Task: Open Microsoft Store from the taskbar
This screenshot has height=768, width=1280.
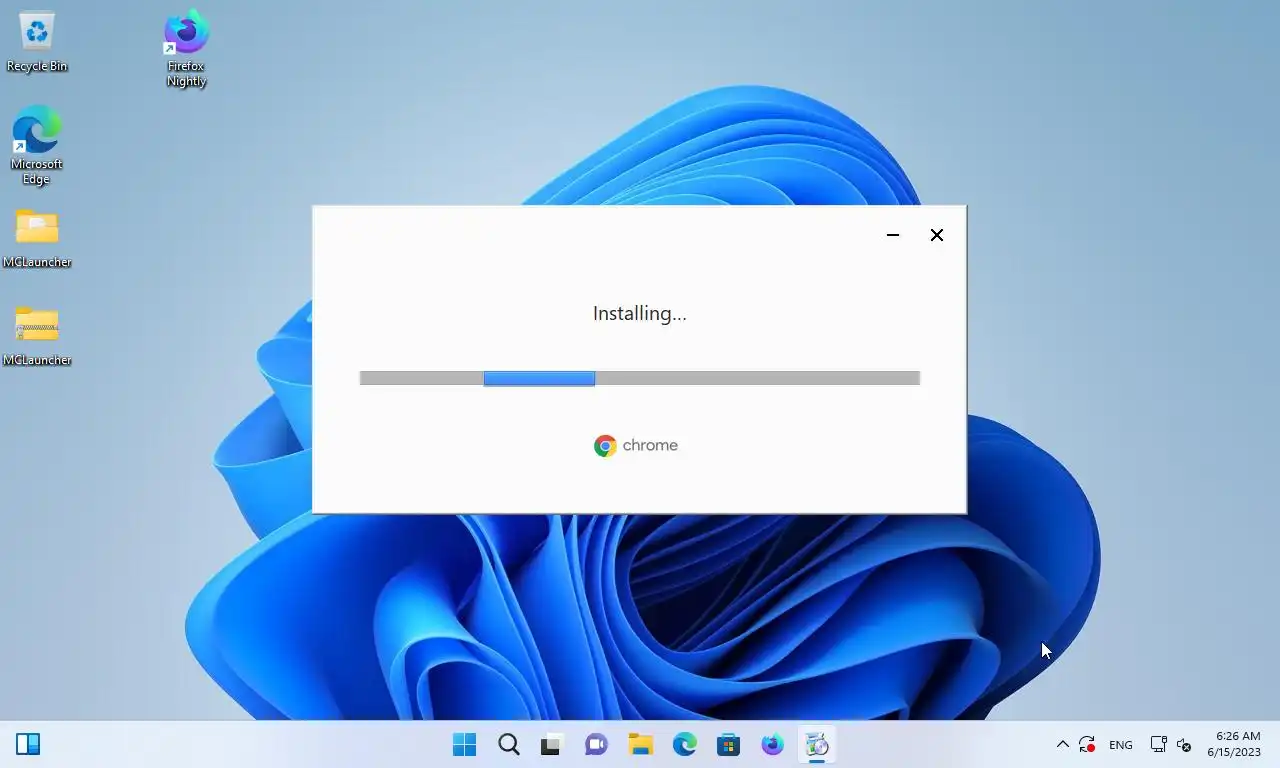Action: pyautogui.click(x=728, y=744)
